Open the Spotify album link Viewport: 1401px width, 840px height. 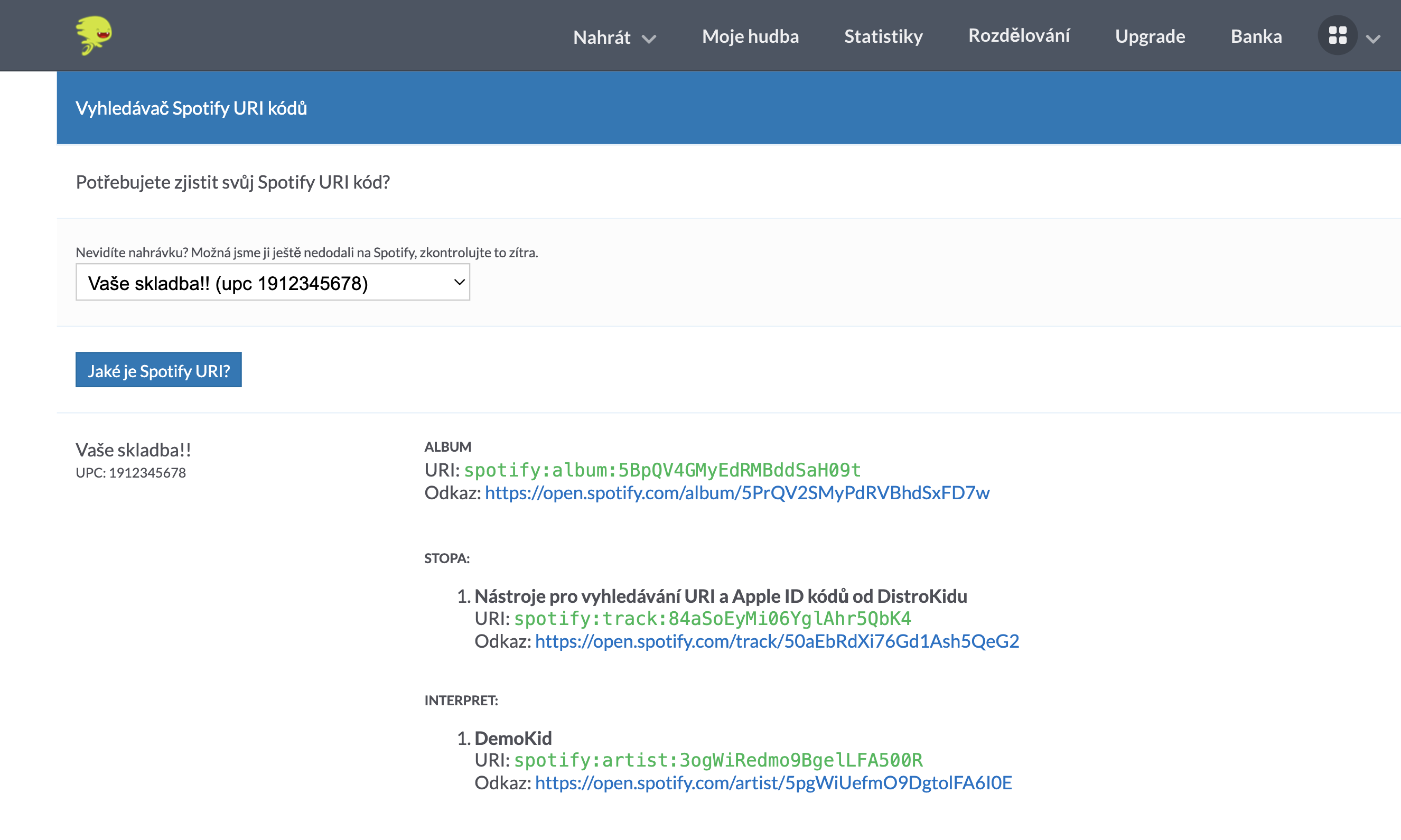coord(737,492)
